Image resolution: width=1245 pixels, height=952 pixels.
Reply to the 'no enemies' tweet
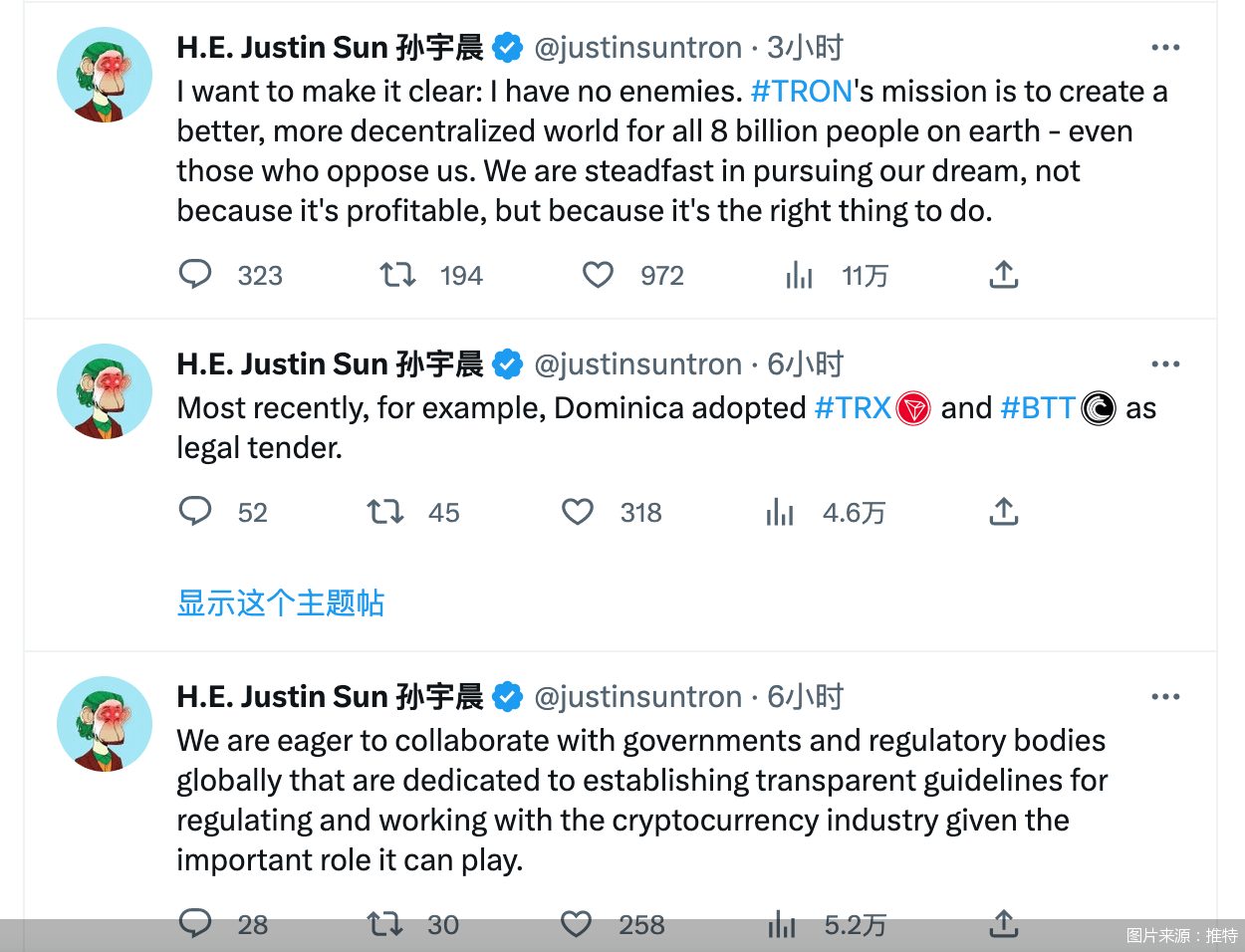click(195, 274)
